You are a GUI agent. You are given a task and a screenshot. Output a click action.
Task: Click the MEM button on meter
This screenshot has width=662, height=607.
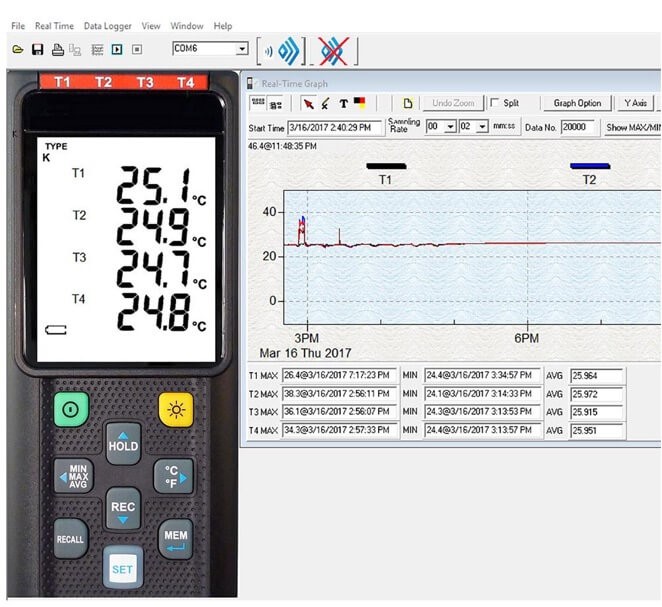point(176,539)
